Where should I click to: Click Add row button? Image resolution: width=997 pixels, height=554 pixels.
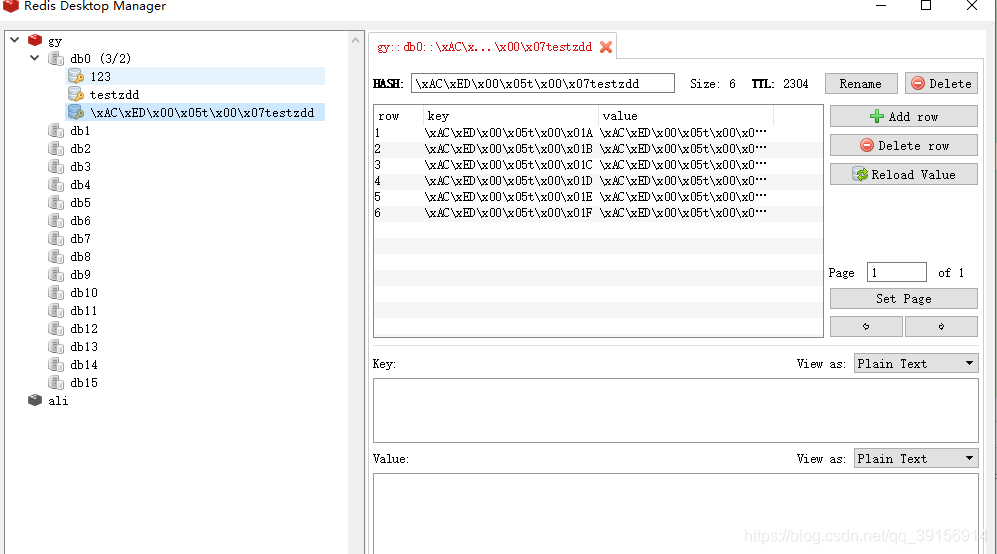point(904,116)
